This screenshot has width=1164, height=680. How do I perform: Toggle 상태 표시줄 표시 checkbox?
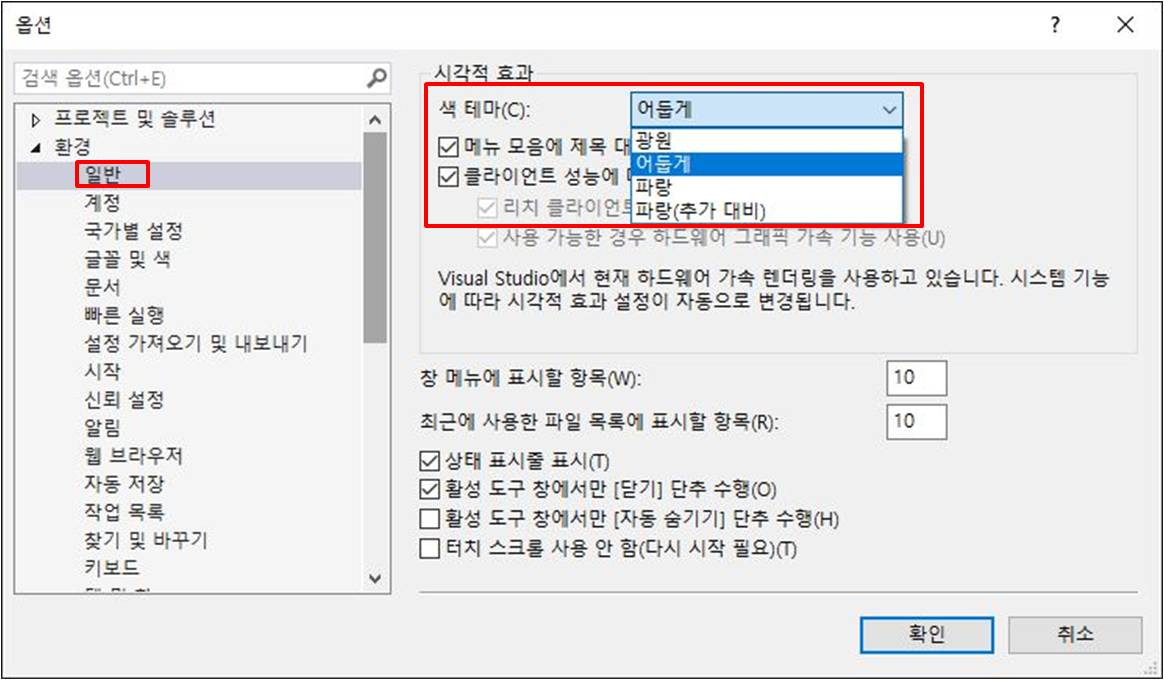coord(430,461)
